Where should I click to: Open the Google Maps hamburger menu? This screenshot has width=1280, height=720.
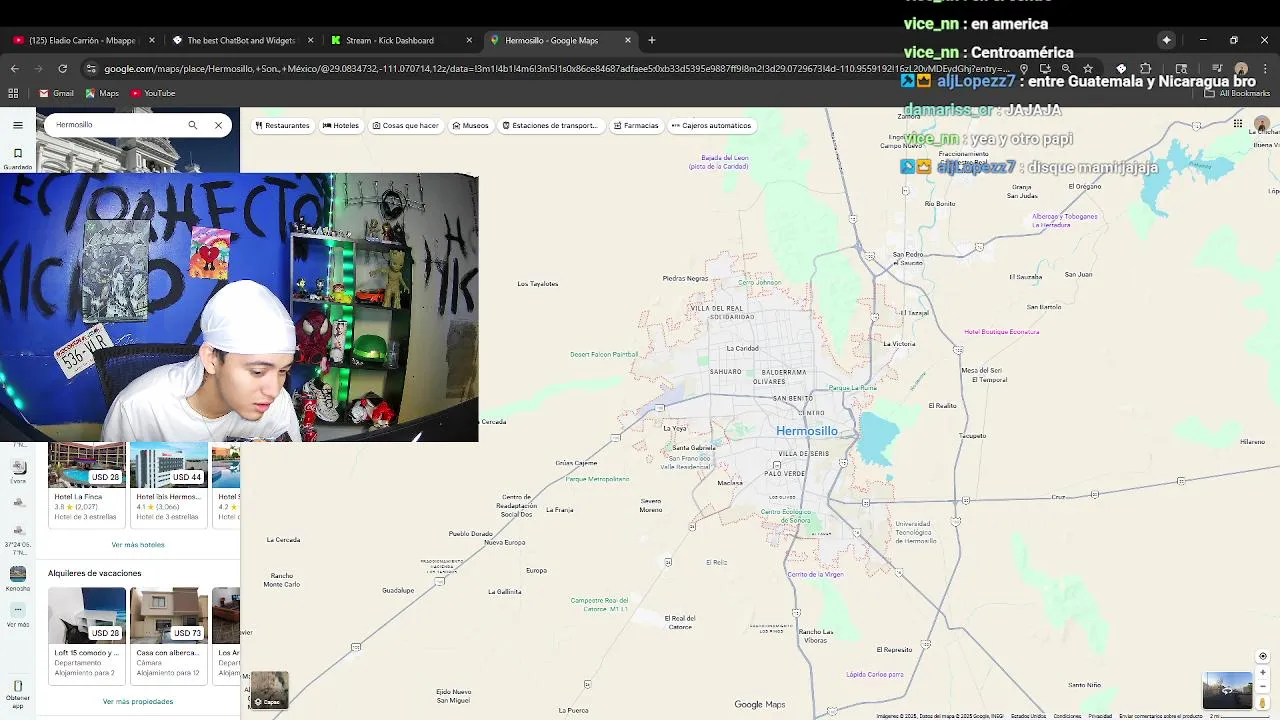pos(18,125)
